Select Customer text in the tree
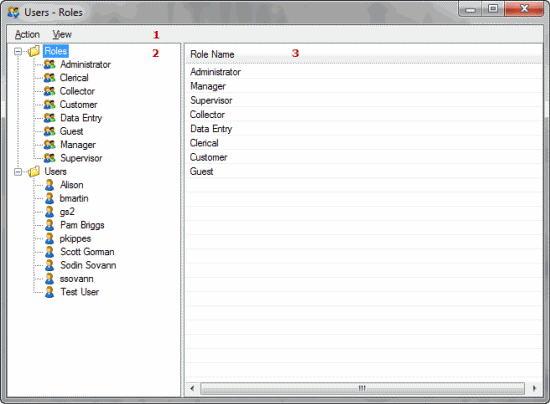This screenshot has height=404, width=550. [79, 105]
